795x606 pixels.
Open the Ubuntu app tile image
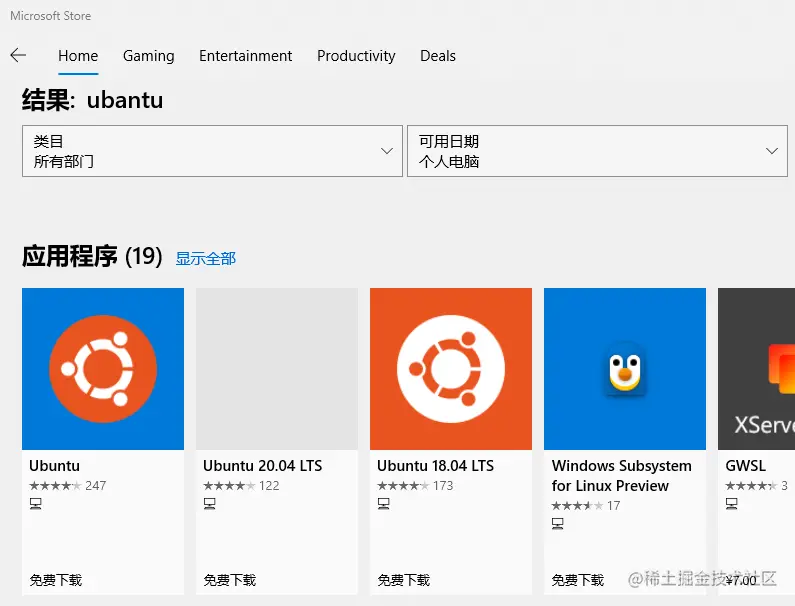[x=103, y=369]
